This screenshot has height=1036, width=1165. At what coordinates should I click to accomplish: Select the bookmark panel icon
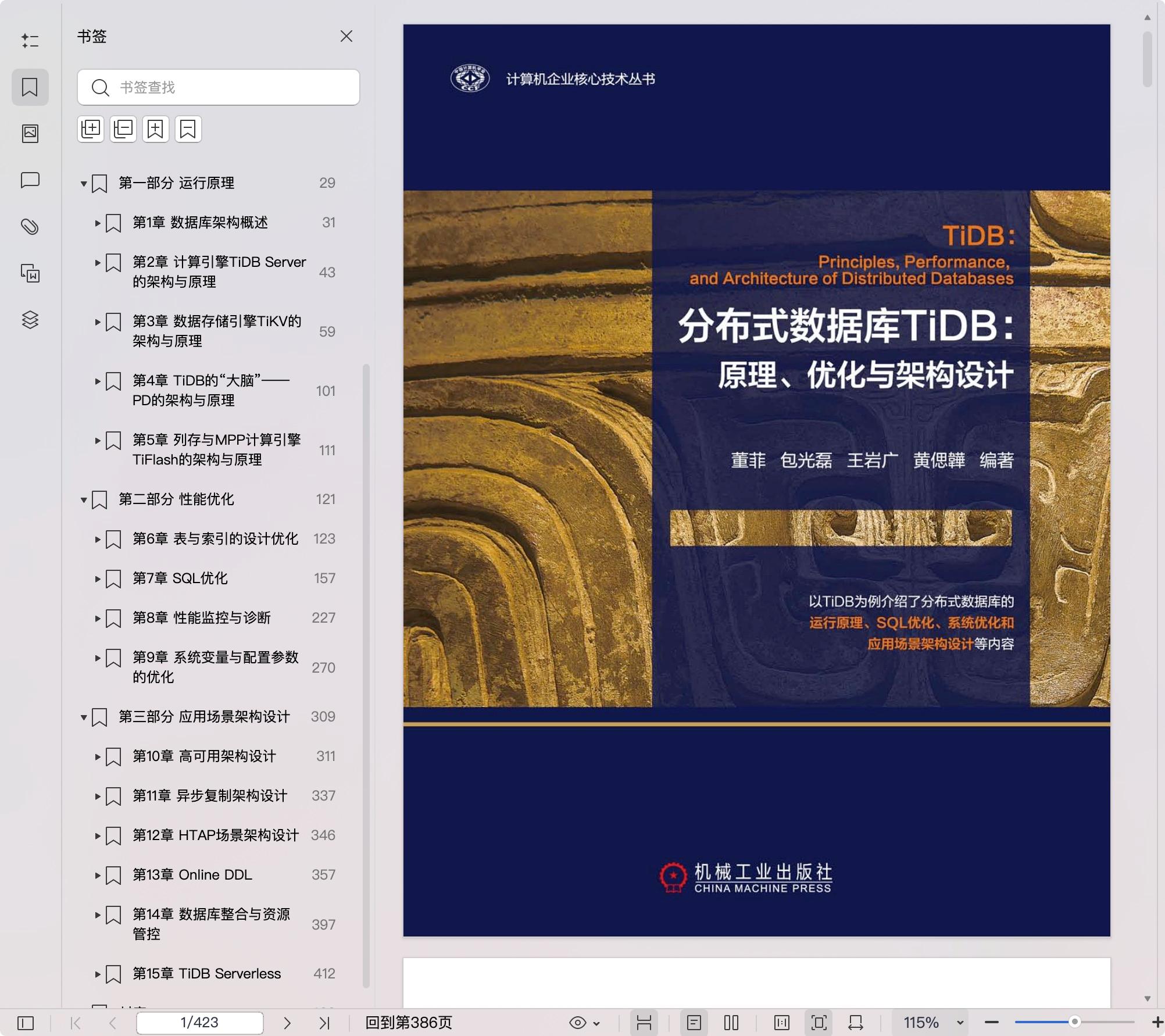point(30,87)
